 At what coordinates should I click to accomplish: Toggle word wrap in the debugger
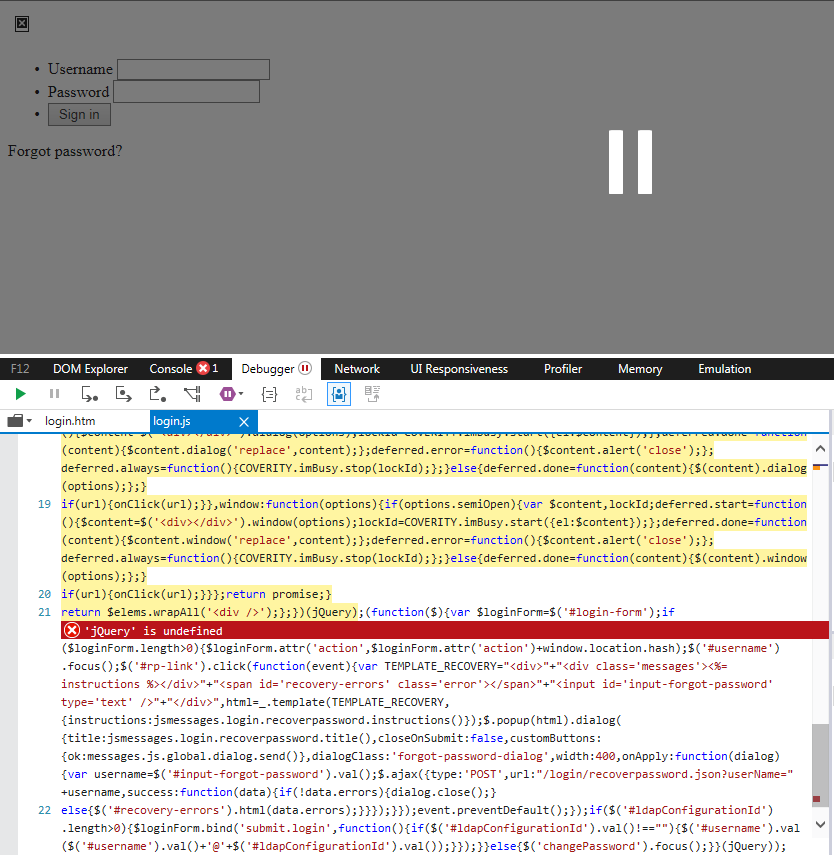click(x=303, y=394)
